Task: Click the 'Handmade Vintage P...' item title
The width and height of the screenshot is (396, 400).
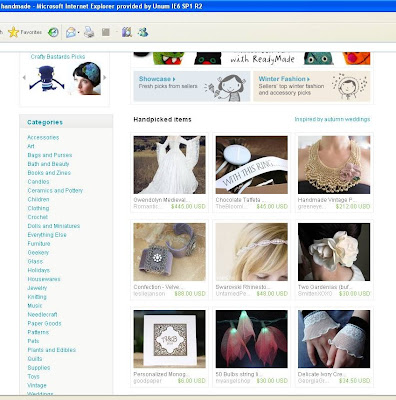Action: click(327, 200)
